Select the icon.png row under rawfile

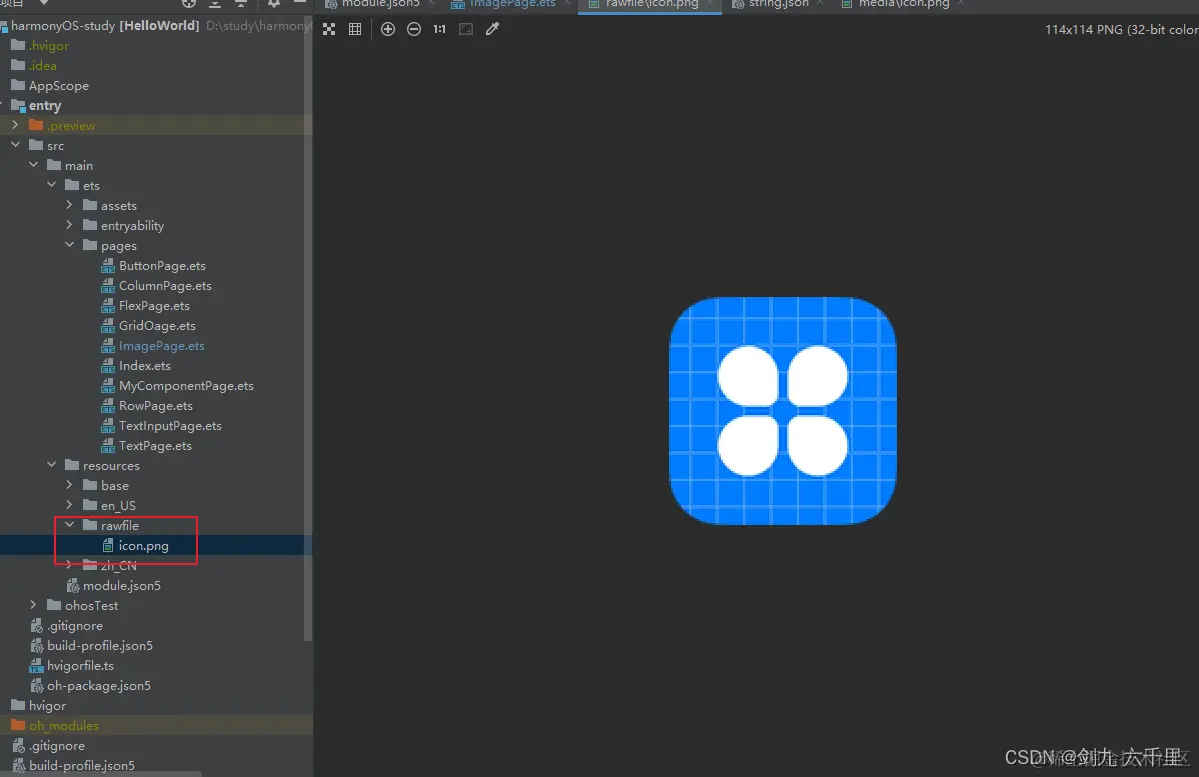point(156,546)
